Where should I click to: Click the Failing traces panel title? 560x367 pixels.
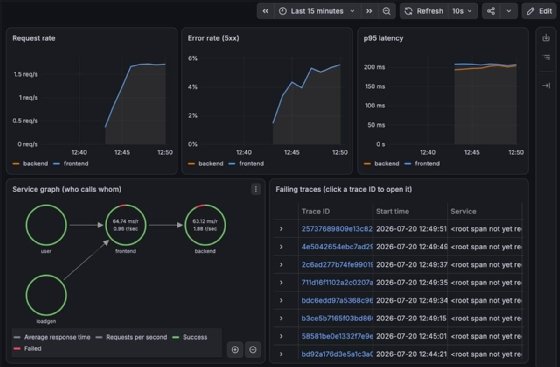click(x=344, y=189)
